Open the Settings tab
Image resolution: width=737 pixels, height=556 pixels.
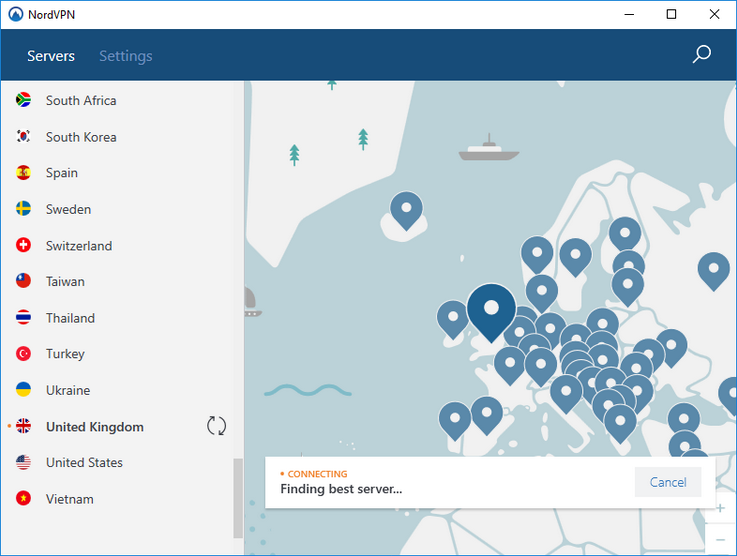click(125, 56)
